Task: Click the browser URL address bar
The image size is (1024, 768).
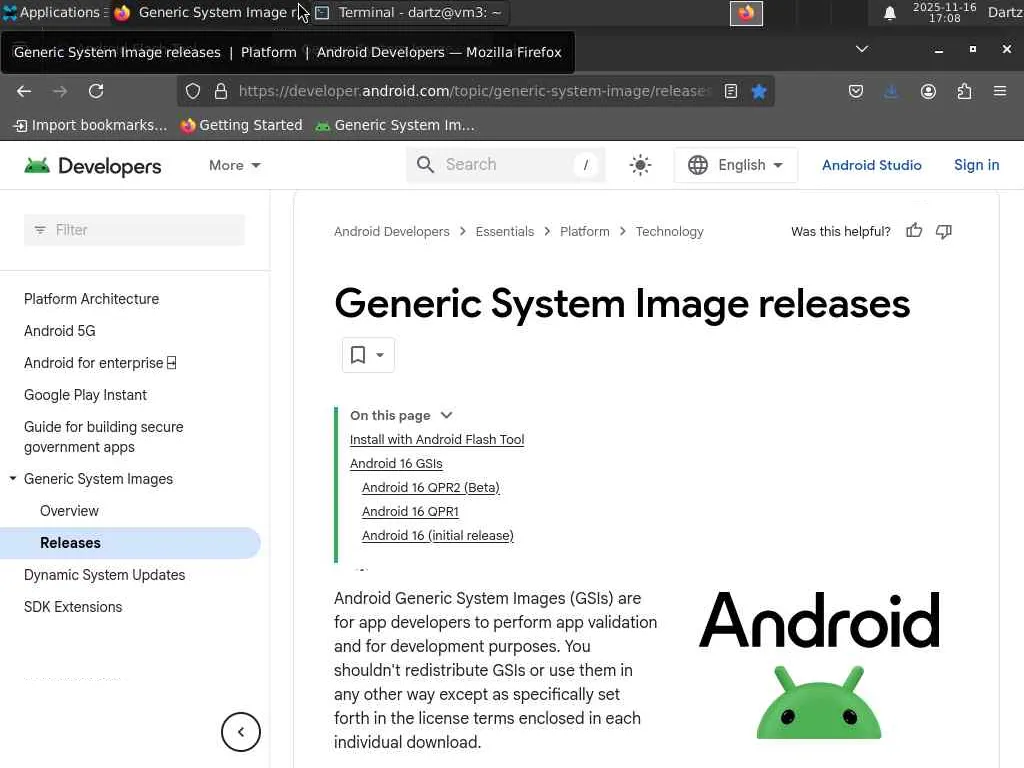Action: click(475, 91)
